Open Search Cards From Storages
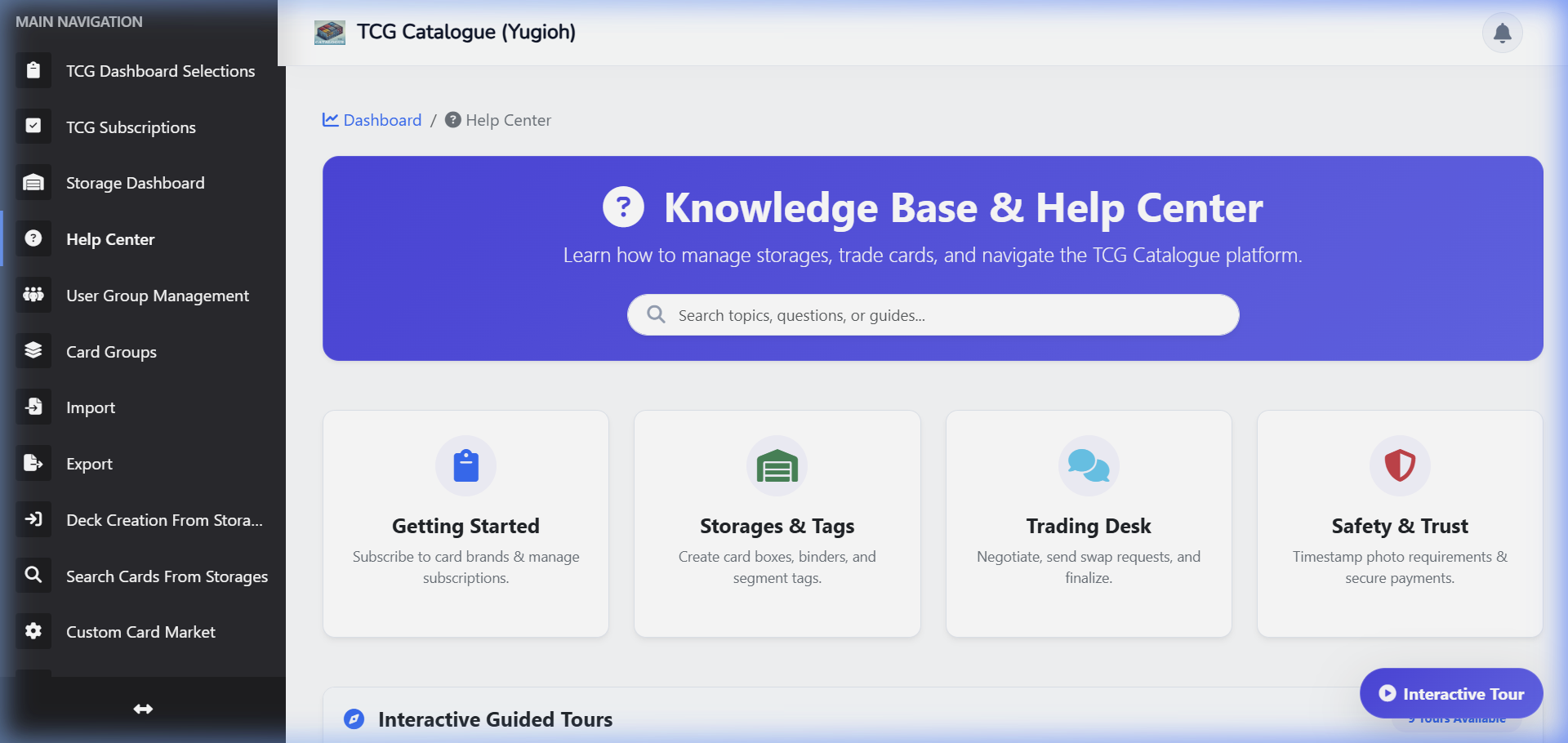The width and height of the screenshot is (1568, 743). click(x=143, y=575)
